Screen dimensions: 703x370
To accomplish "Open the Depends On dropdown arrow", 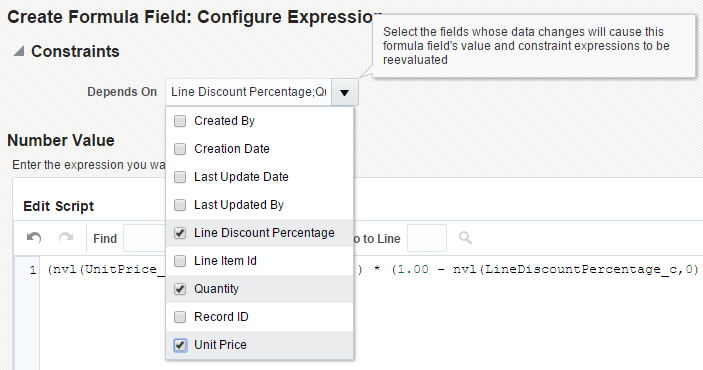I will click(345, 92).
